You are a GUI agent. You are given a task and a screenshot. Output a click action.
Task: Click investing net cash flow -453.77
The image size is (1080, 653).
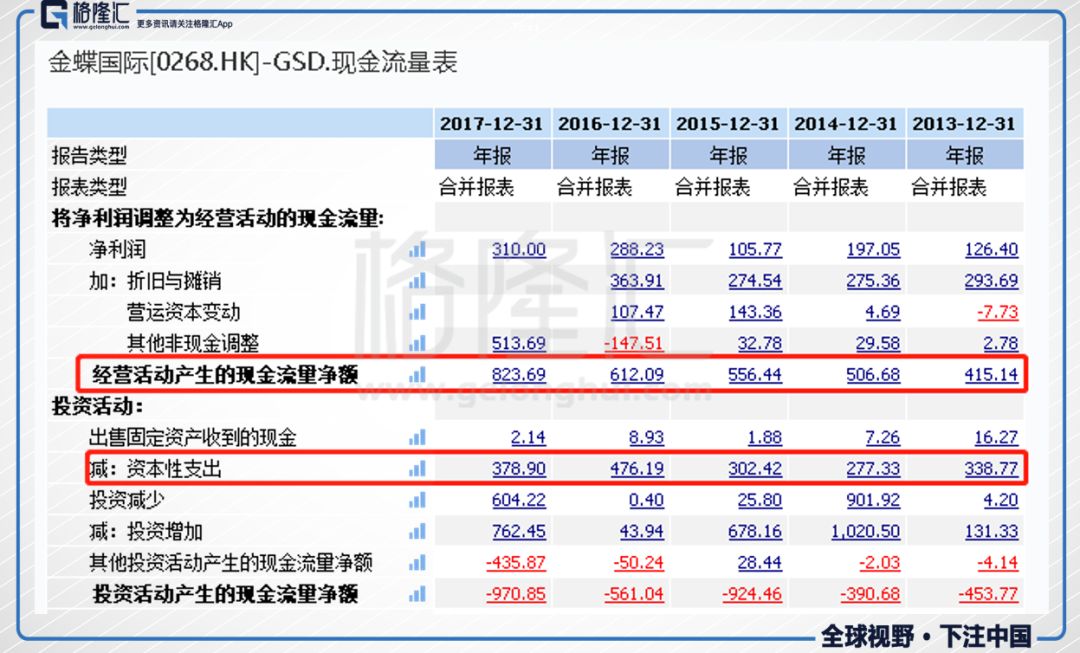[988, 594]
